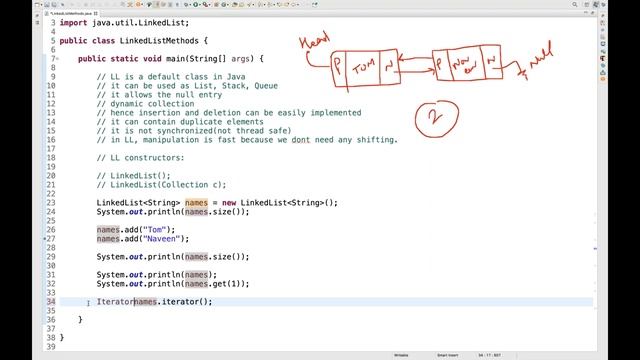Image resolution: width=640 pixels, height=360 pixels.
Task: Minimize the editor area
Action: (x=586, y=13)
